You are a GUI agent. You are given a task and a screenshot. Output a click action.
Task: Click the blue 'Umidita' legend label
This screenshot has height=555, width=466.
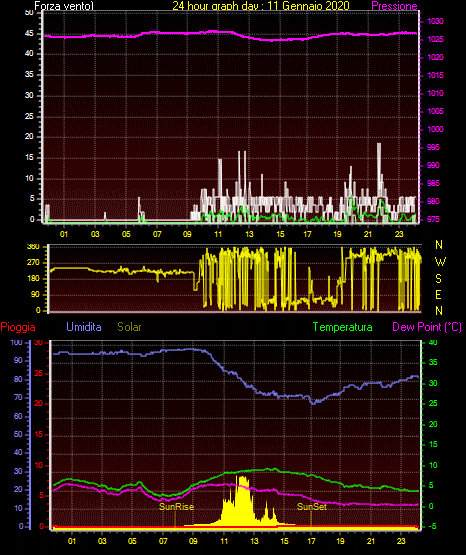click(84, 327)
